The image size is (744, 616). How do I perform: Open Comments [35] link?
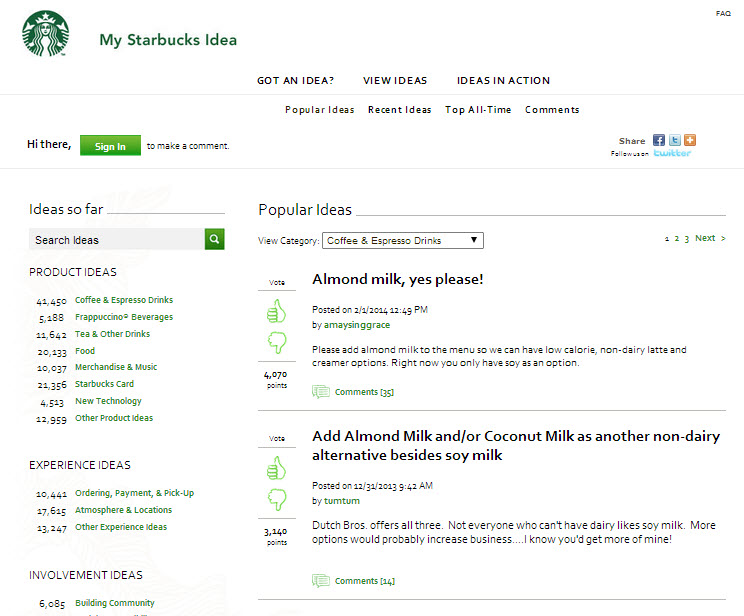364,392
